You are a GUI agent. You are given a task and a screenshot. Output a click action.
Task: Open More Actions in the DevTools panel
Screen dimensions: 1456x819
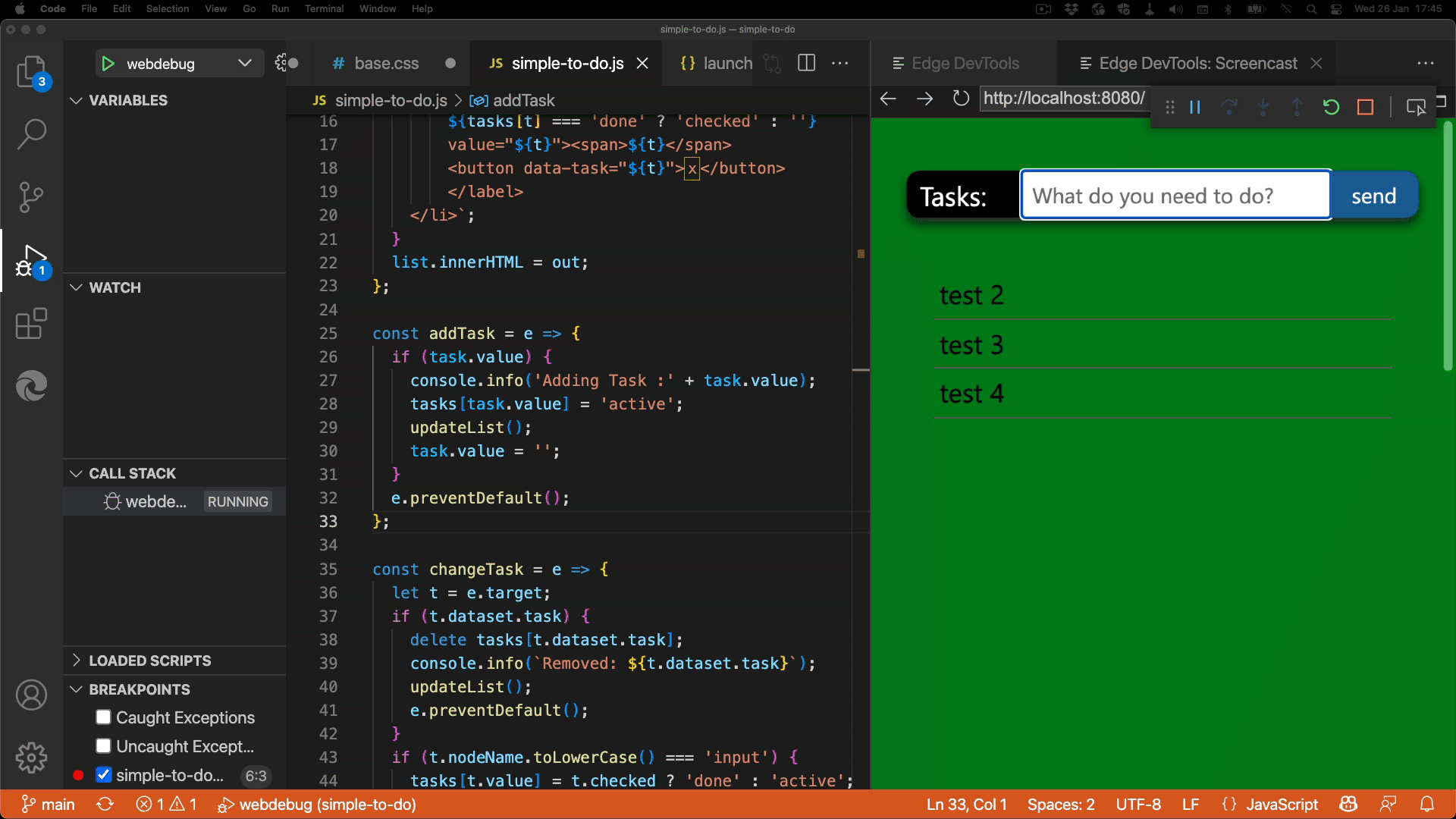tap(1426, 63)
